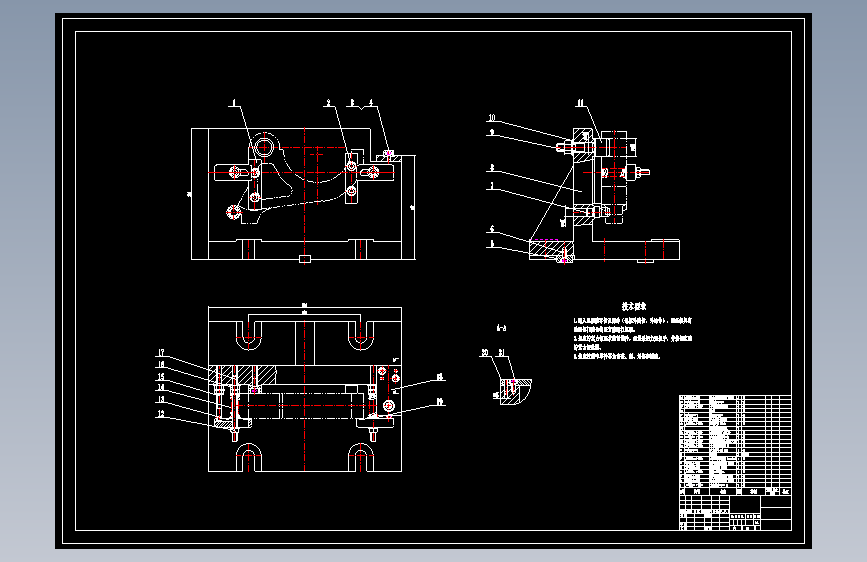The width and height of the screenshot is (867, 562).
Task: Click part balloon number 2
Action: pyautogui.click(x=328, y=102)
